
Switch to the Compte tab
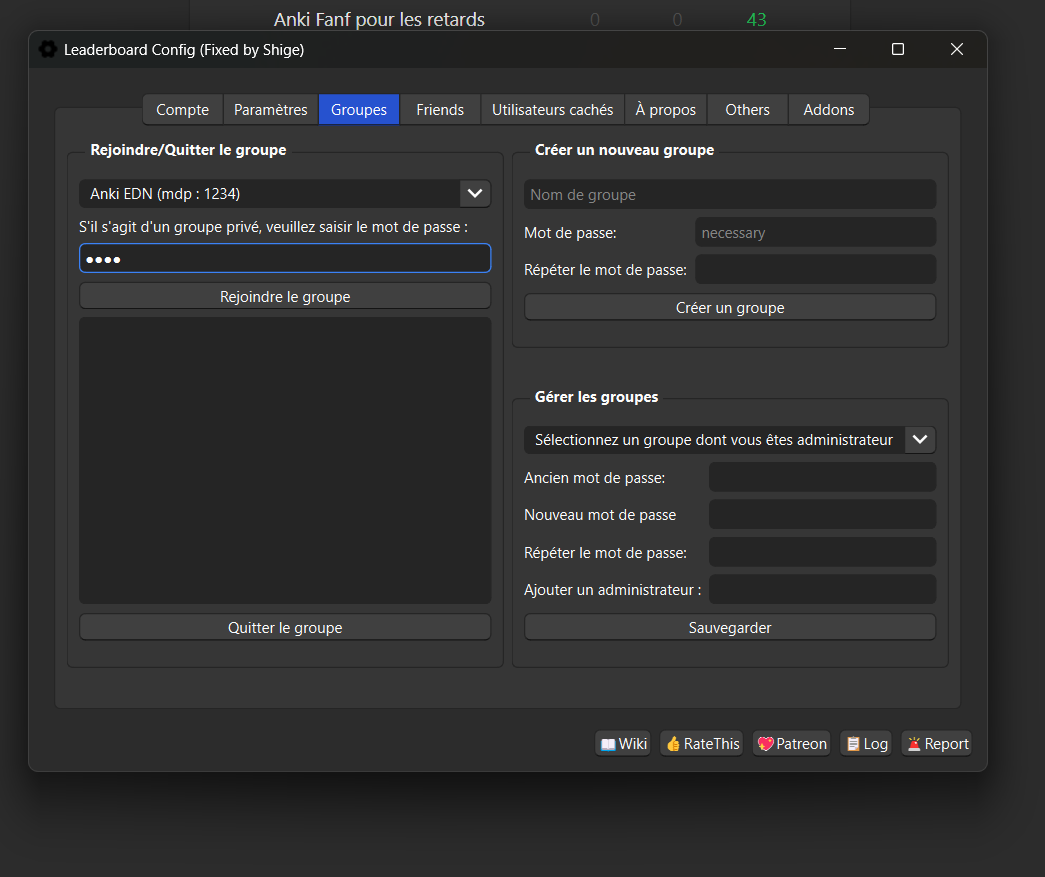point(182,109)
